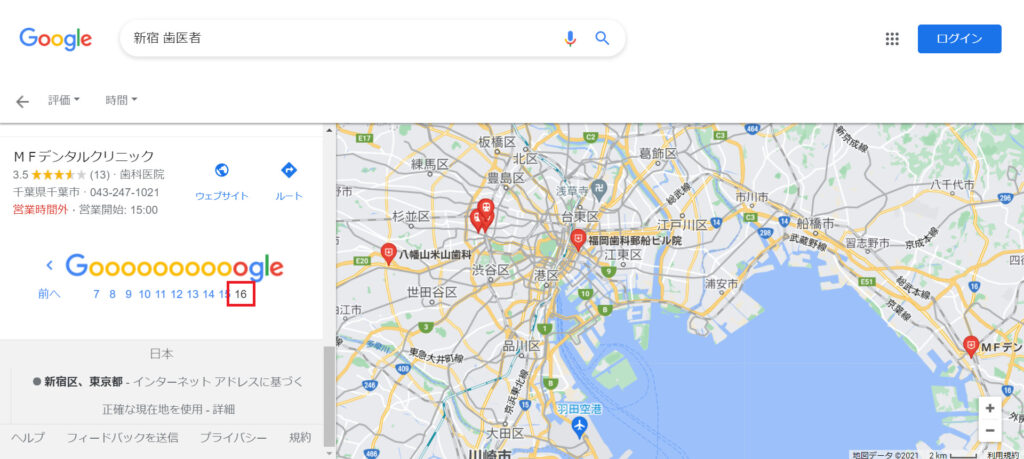Zoom in on the map

(990, 408)
